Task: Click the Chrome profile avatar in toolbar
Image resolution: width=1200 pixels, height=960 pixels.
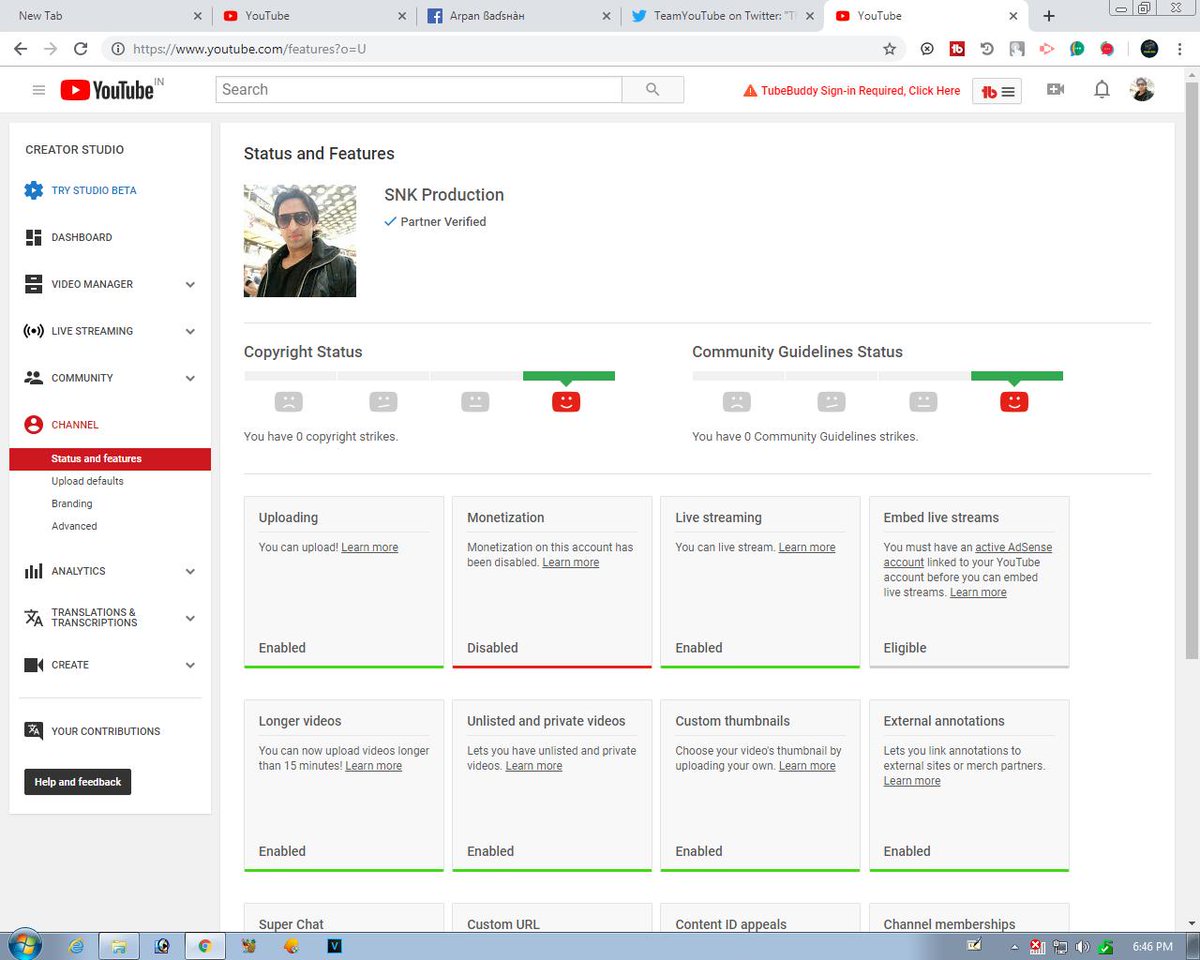Action: point(1149,48)
